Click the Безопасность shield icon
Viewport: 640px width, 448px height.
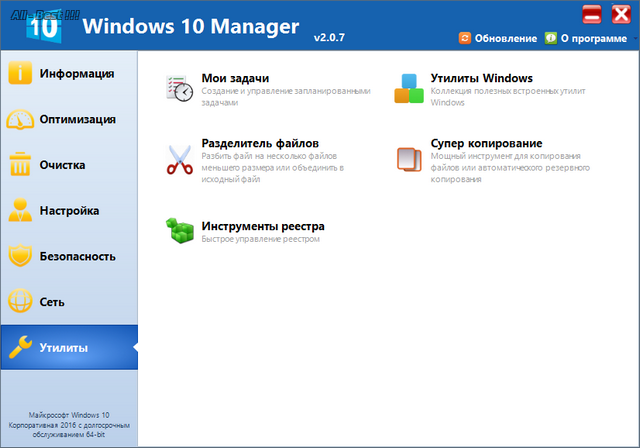click(20, 256)
